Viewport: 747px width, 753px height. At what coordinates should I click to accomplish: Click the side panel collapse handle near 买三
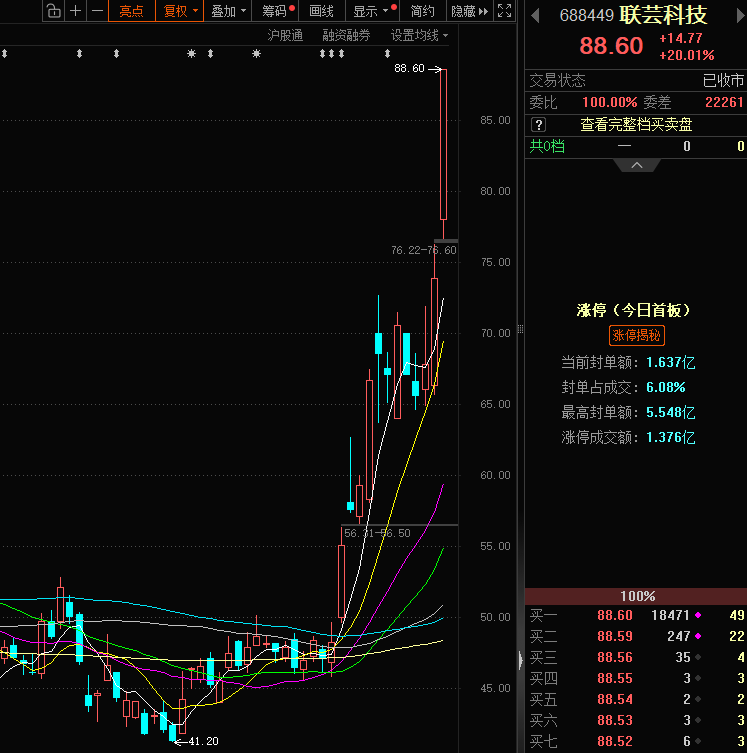(x=520, y=660)
